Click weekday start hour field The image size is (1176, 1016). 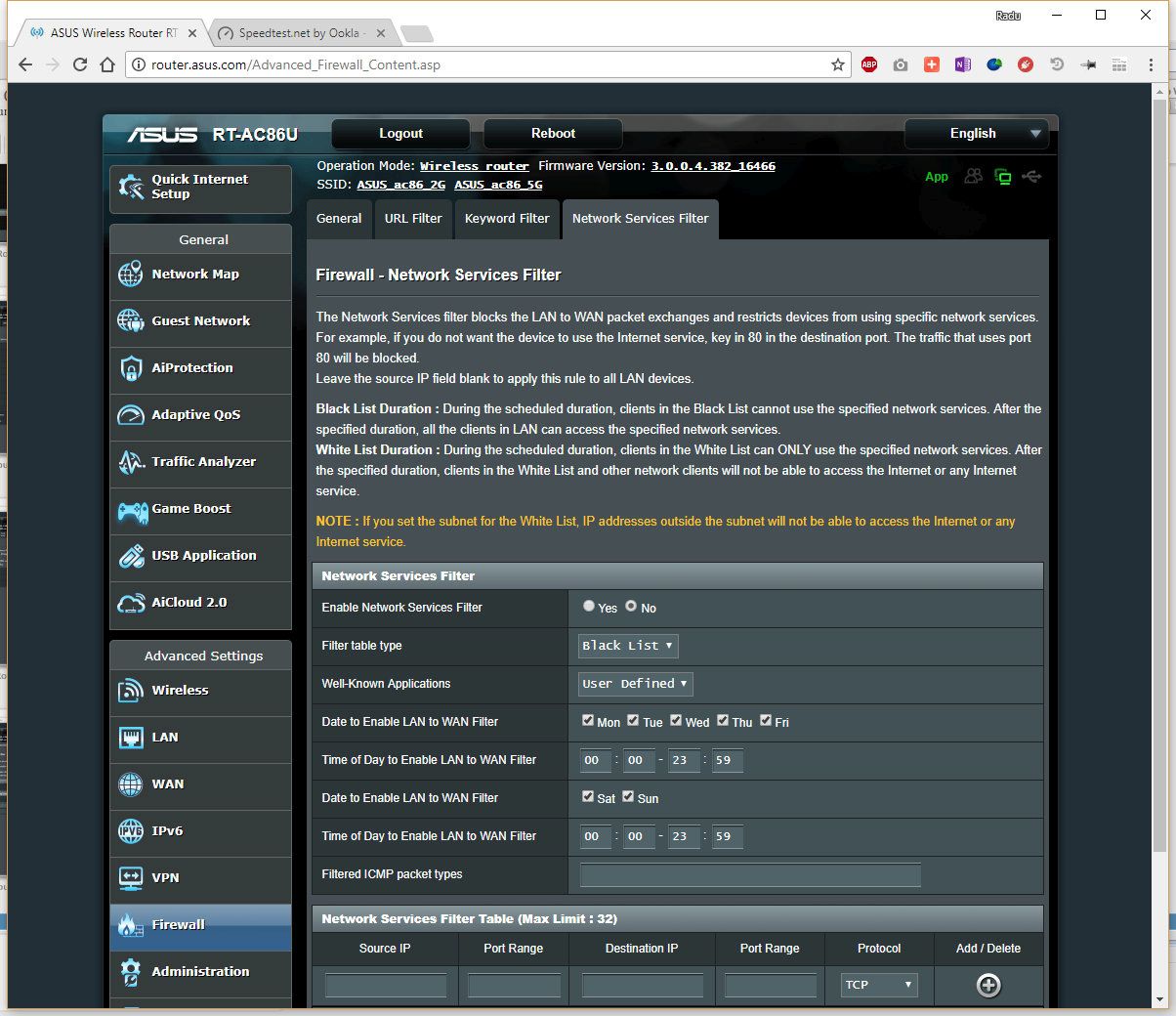point(596,760)
